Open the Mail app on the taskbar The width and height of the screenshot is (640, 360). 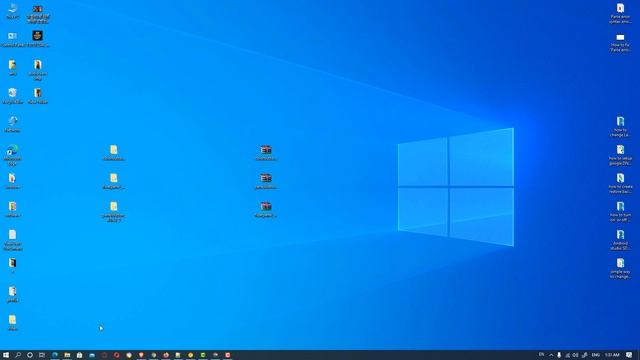click(x=92, y=355)
